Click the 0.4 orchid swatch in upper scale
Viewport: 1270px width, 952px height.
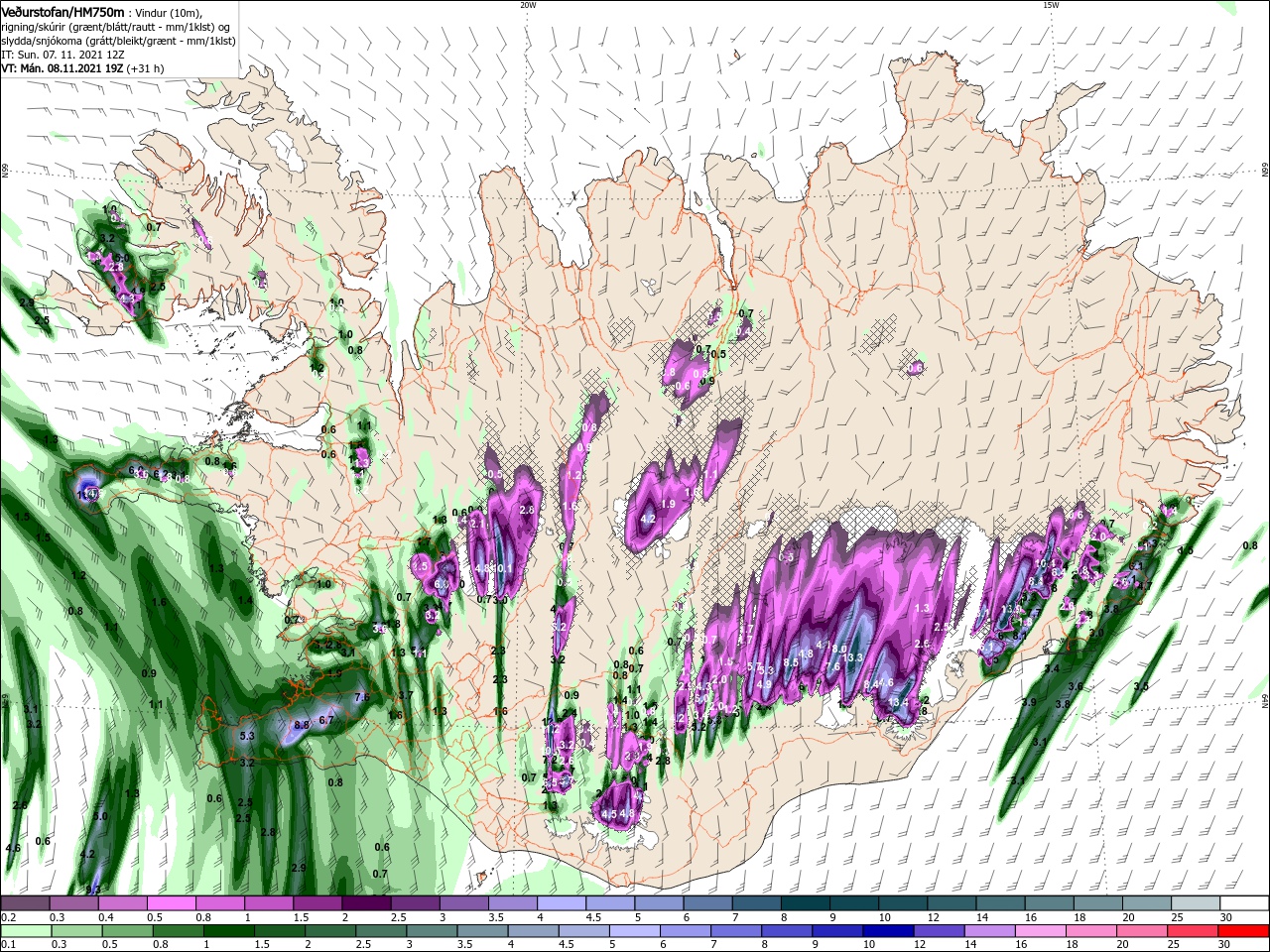[x=122, y=903]
